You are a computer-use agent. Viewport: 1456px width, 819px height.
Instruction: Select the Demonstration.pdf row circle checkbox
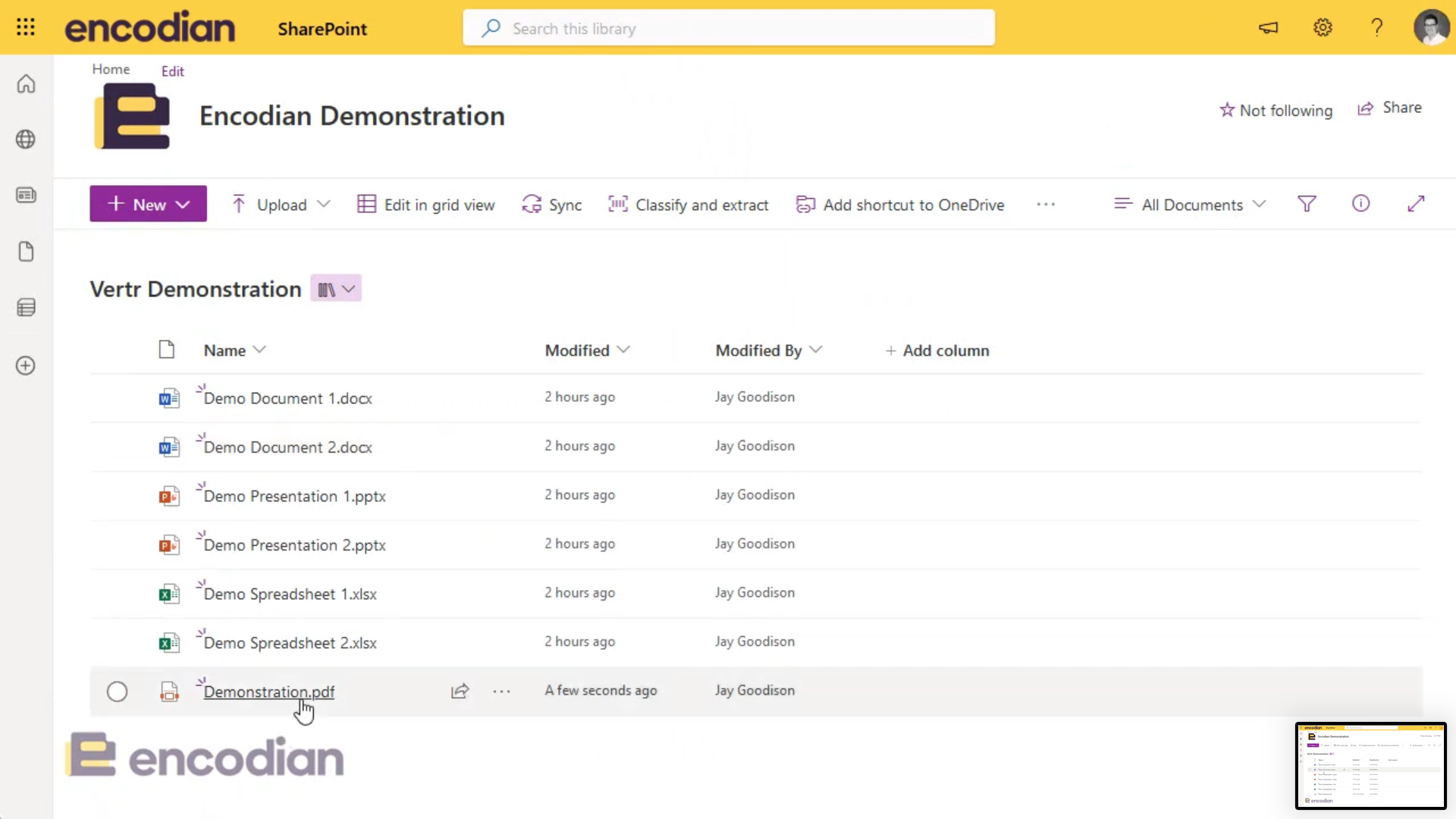[117, 692]
